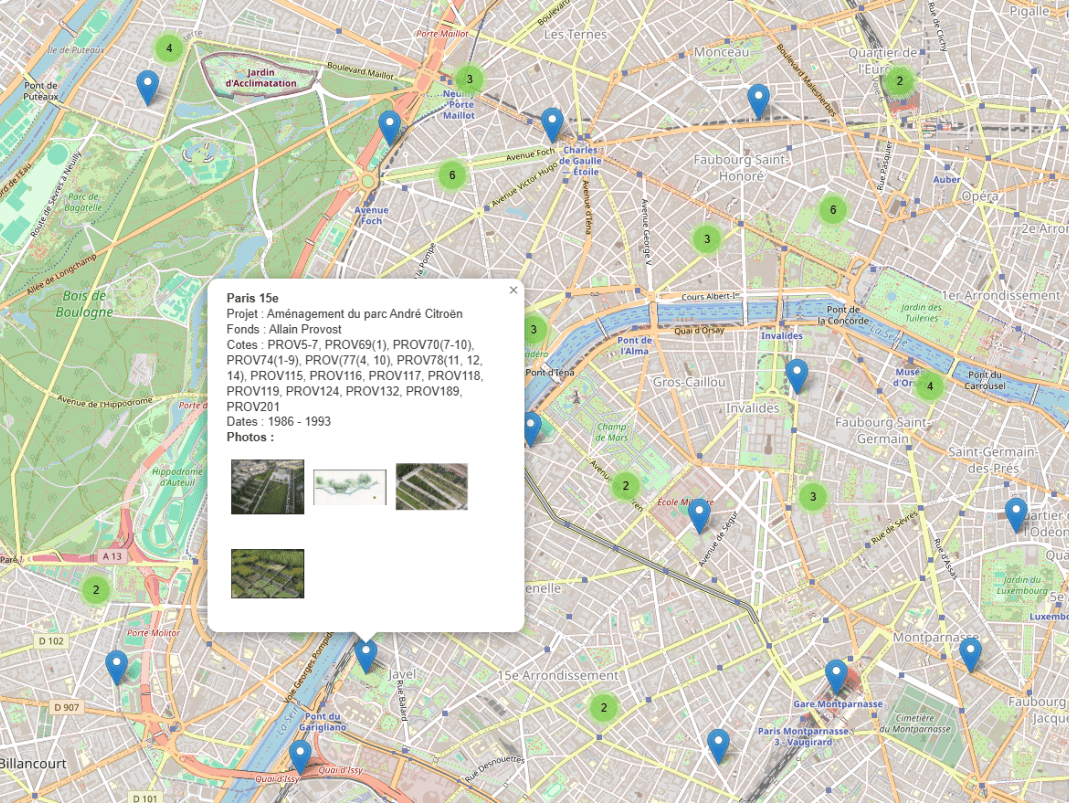The image size is (1069, 803).
Task: Click the blue marker south of Porte Molitor
Action: (x=117, y=666)
